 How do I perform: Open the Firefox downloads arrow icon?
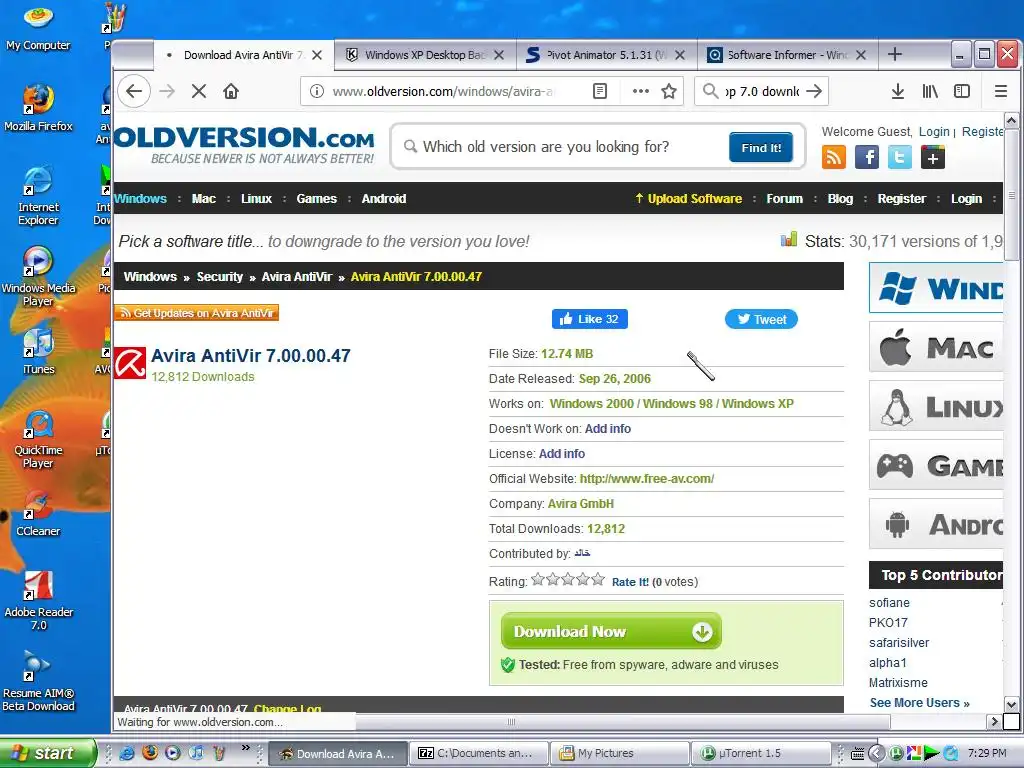pyautogui.click(x=898, y=91)
